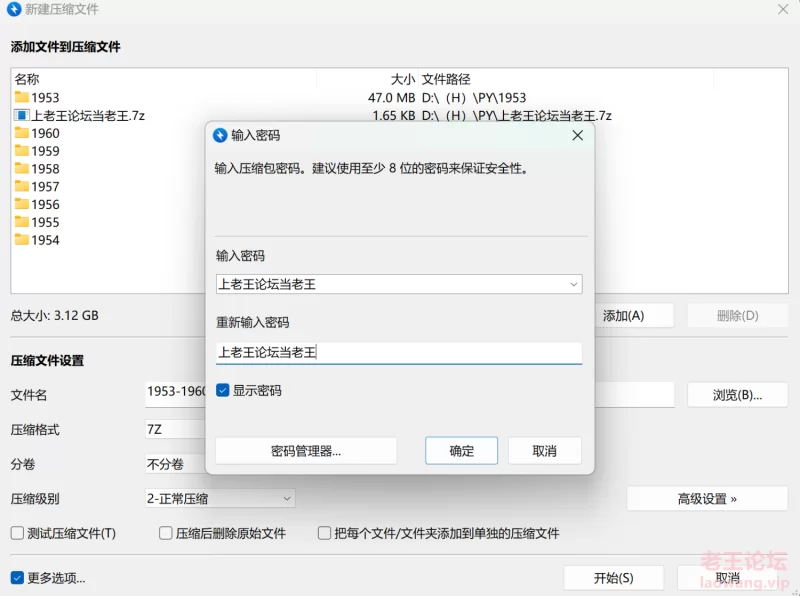Click the 确定 button
This screenshot has height=596, width=800.
[462, 451]
